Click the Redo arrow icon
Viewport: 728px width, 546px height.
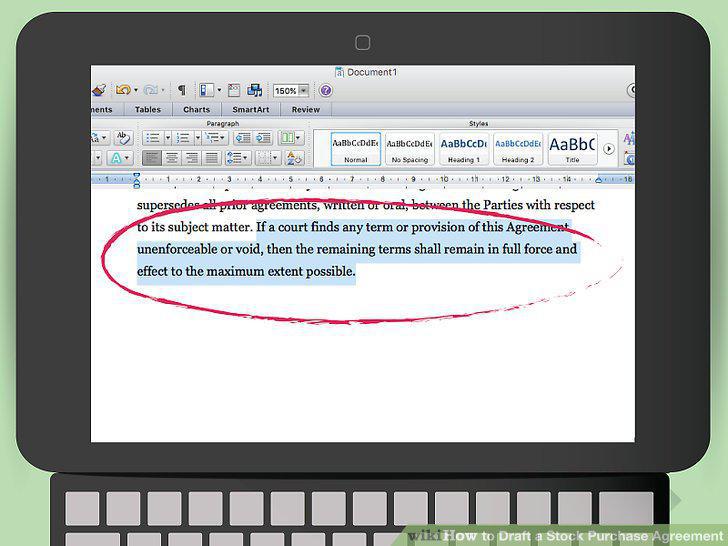(x=151, y=90)
